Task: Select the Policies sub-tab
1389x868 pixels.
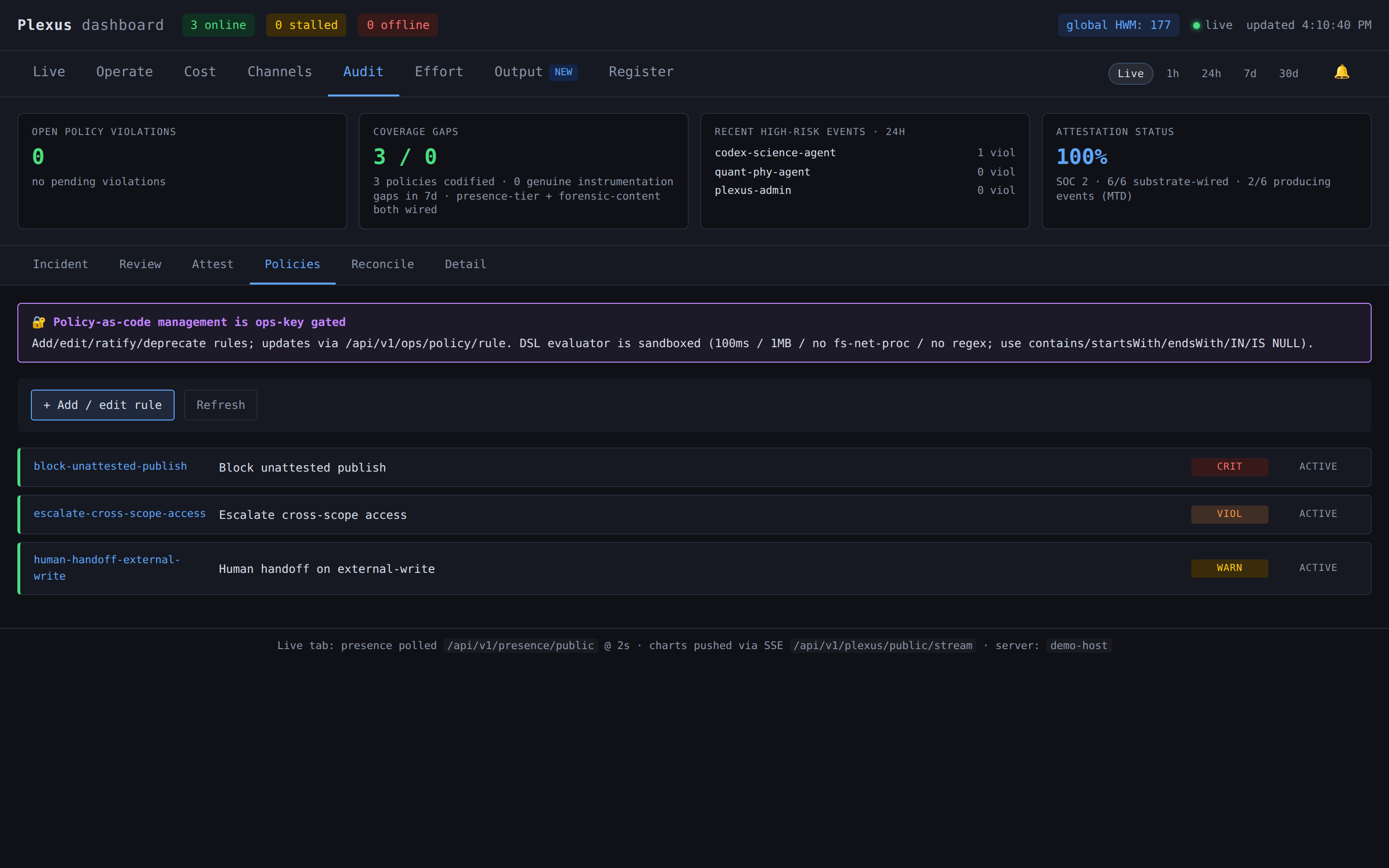Action: click(x=292, y=264)
